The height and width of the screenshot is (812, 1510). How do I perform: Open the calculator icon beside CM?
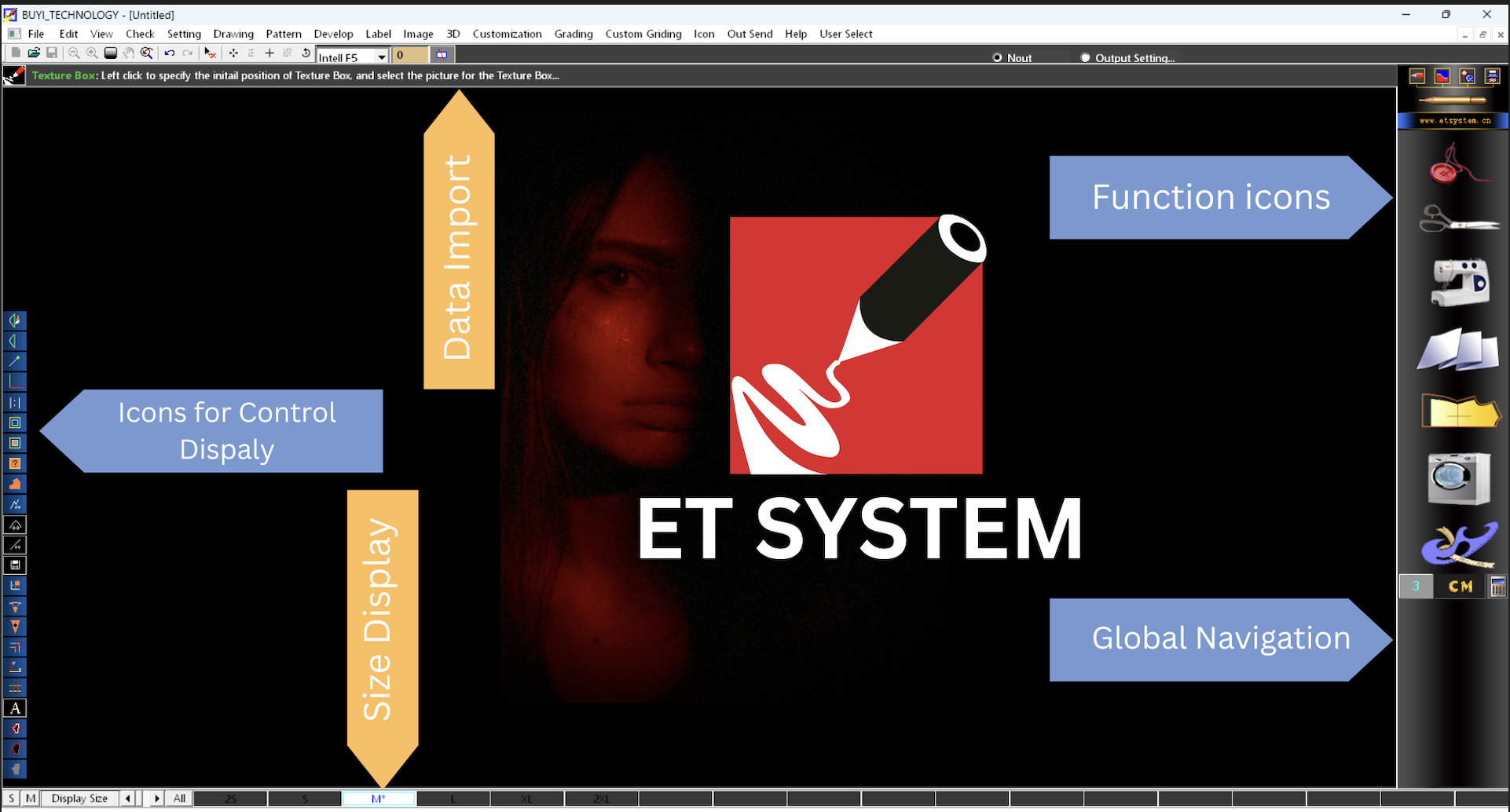1497,587
